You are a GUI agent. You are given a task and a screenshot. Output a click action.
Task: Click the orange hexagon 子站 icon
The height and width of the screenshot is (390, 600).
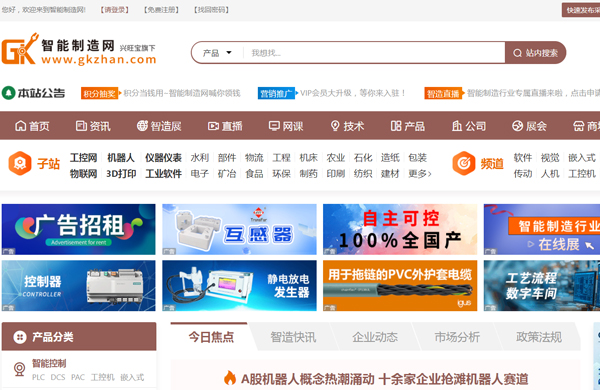tap(20, 163)
